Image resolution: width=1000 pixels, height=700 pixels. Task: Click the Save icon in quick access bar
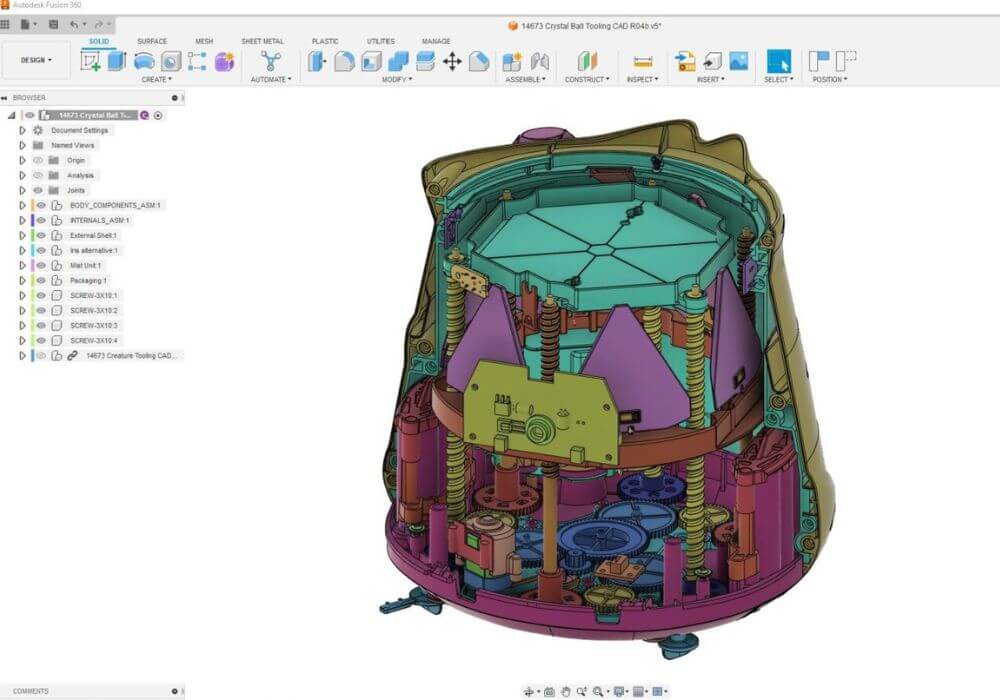tap(54, 24)
